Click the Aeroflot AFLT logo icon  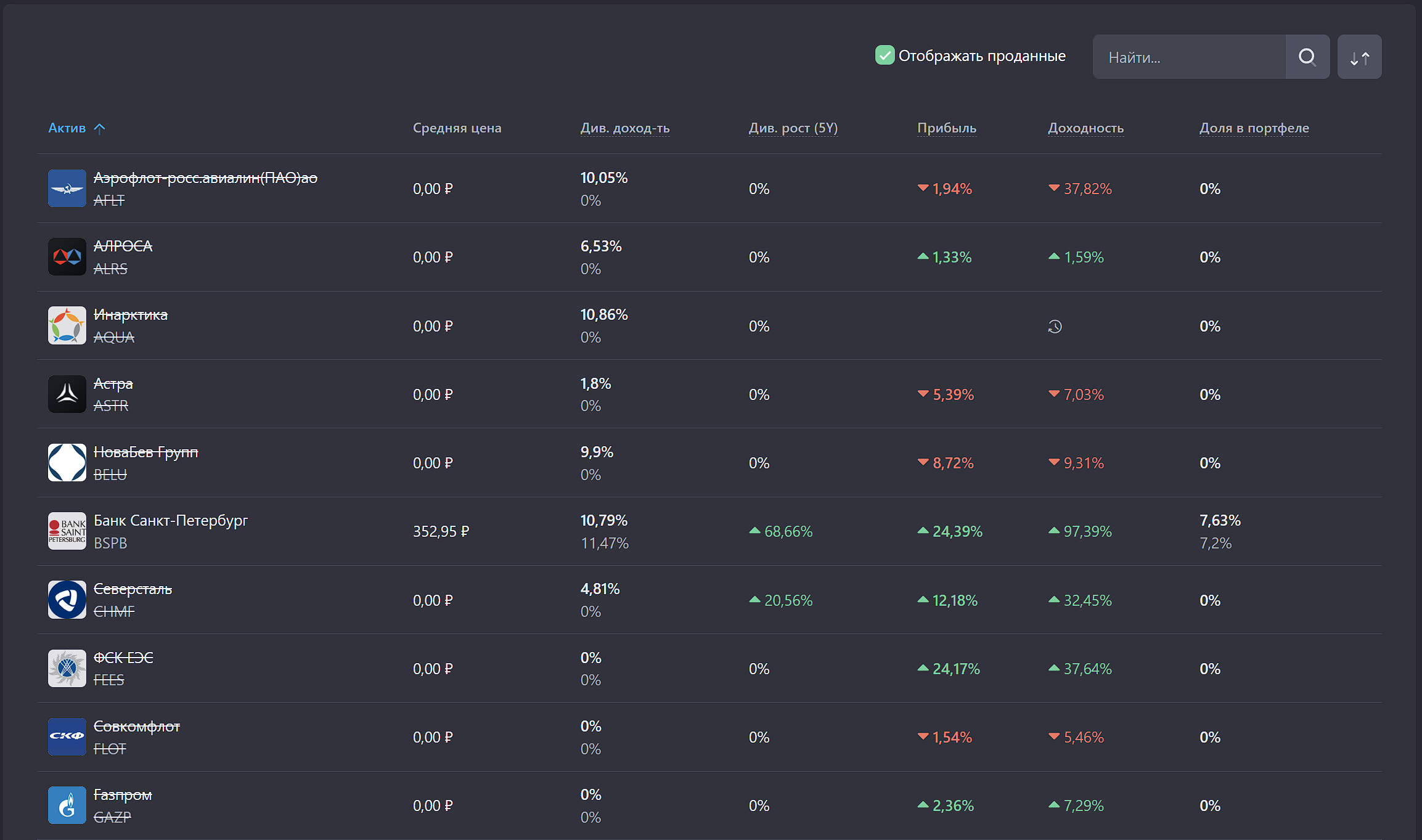pyautogui.click(x=67, y=189)
